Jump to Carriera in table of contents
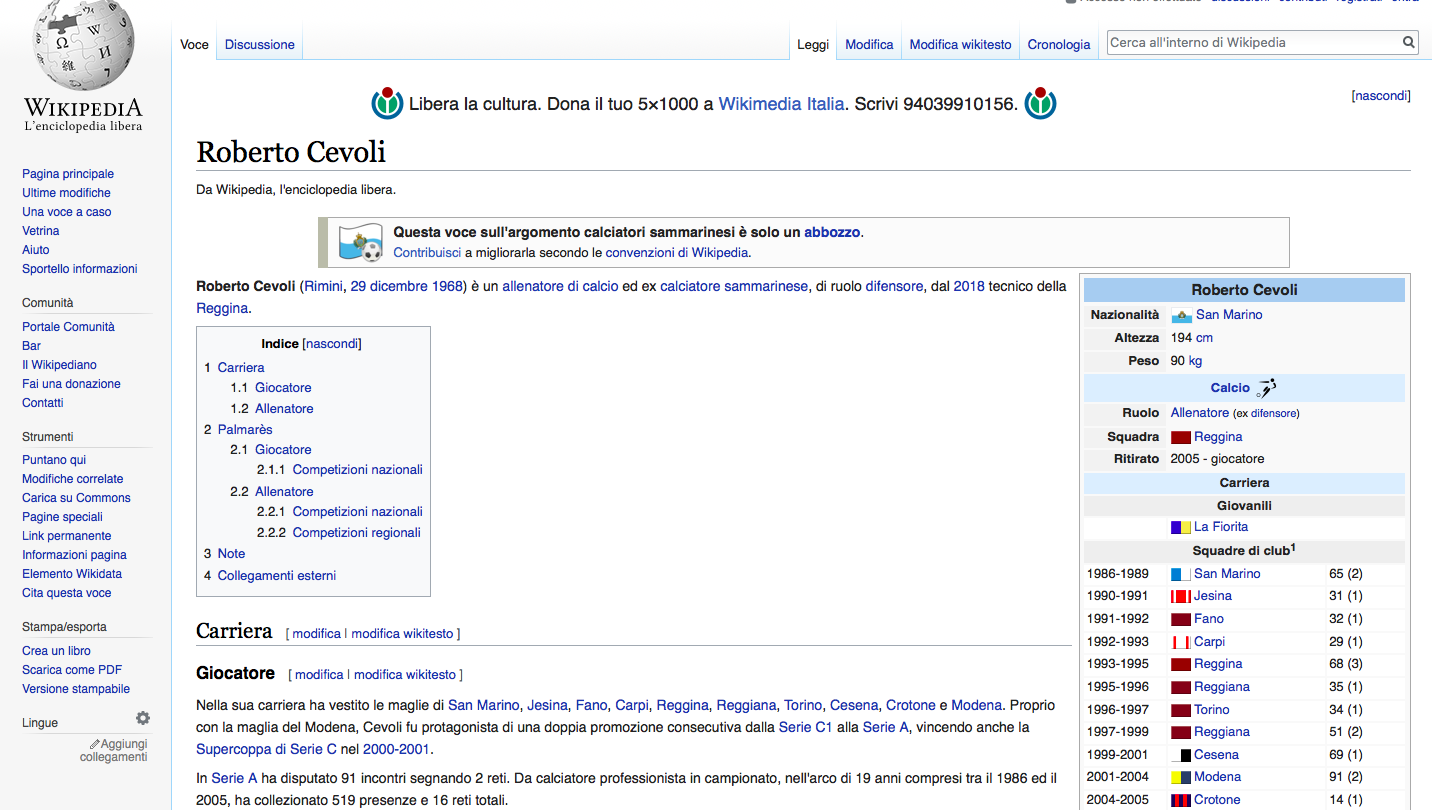This screenshot has width=1432, height=810. (x=241, y=368)
